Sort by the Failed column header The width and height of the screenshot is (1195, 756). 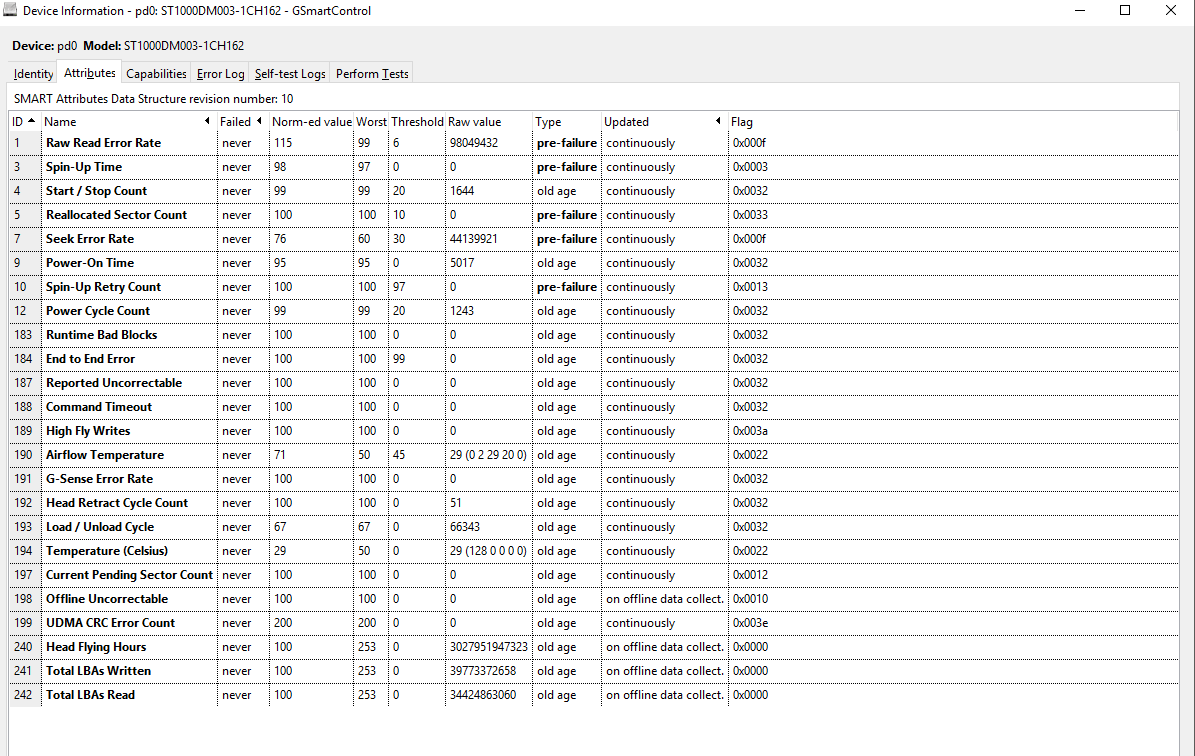pyautogui.click(x=241, y=122)
